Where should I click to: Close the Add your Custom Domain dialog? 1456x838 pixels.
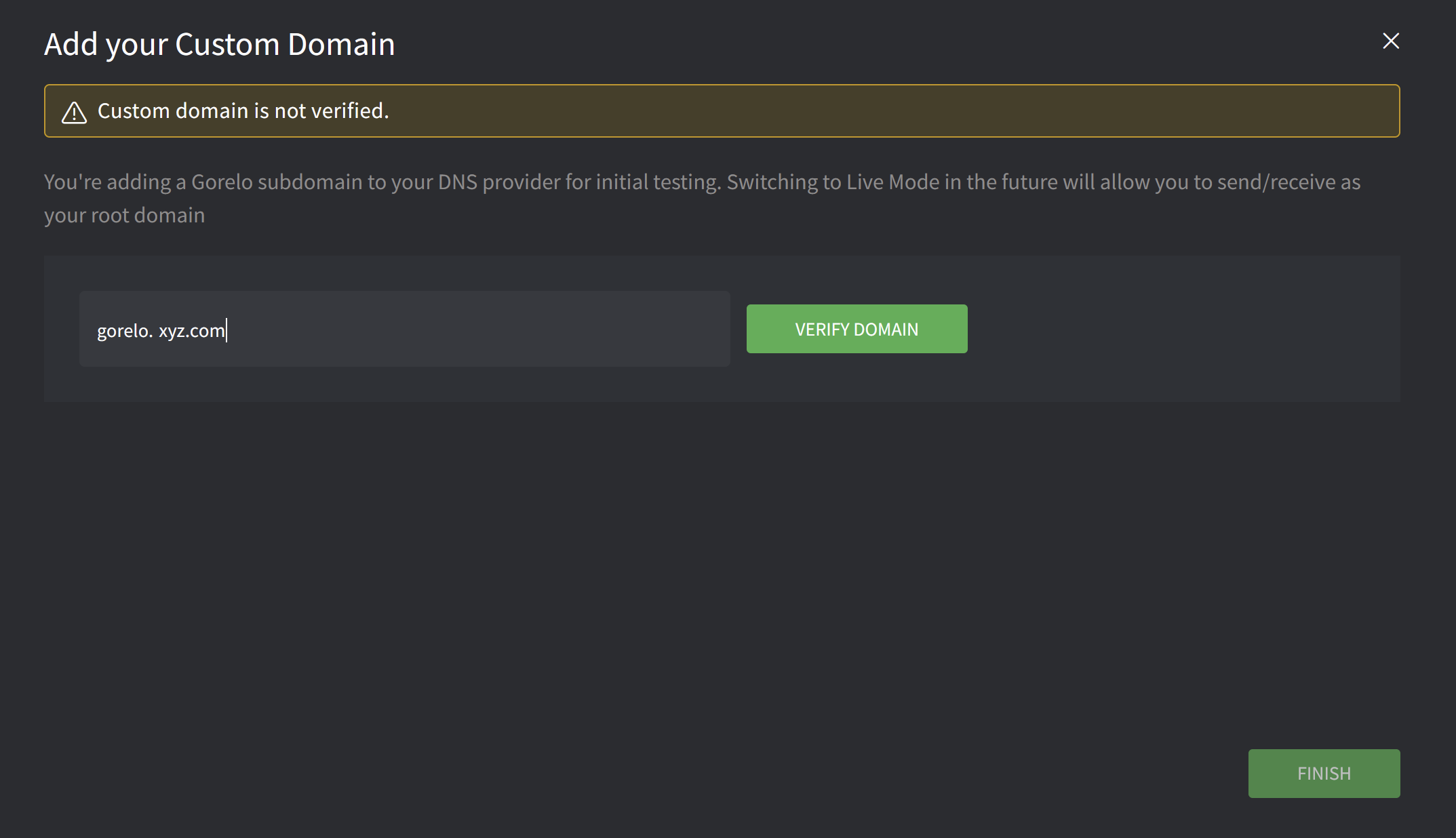1391,41
